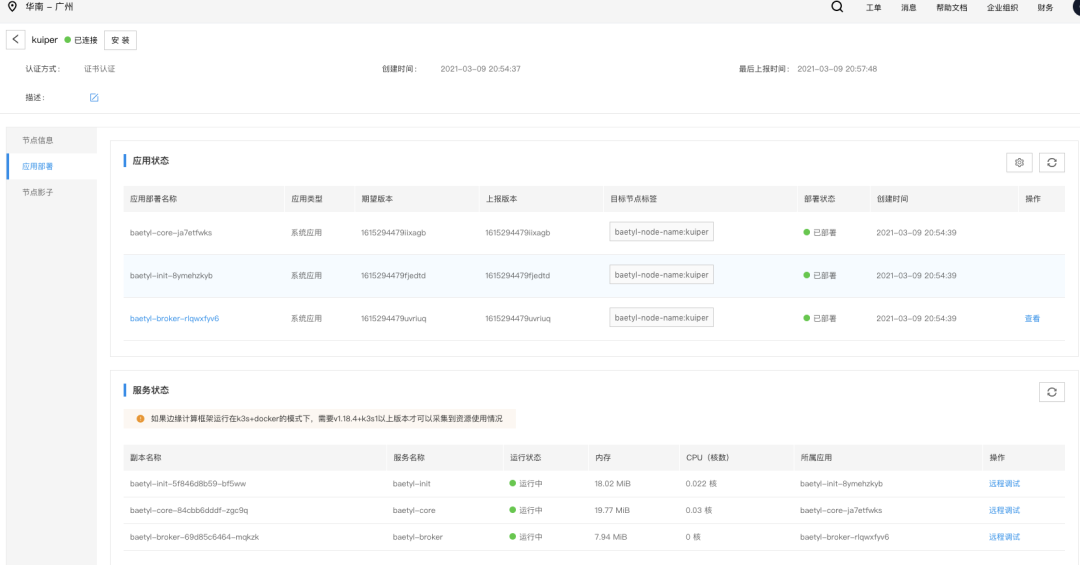1080x565 pixels.
Task: Click expected version 1615294479iixagb
Action: click(393, 233)
